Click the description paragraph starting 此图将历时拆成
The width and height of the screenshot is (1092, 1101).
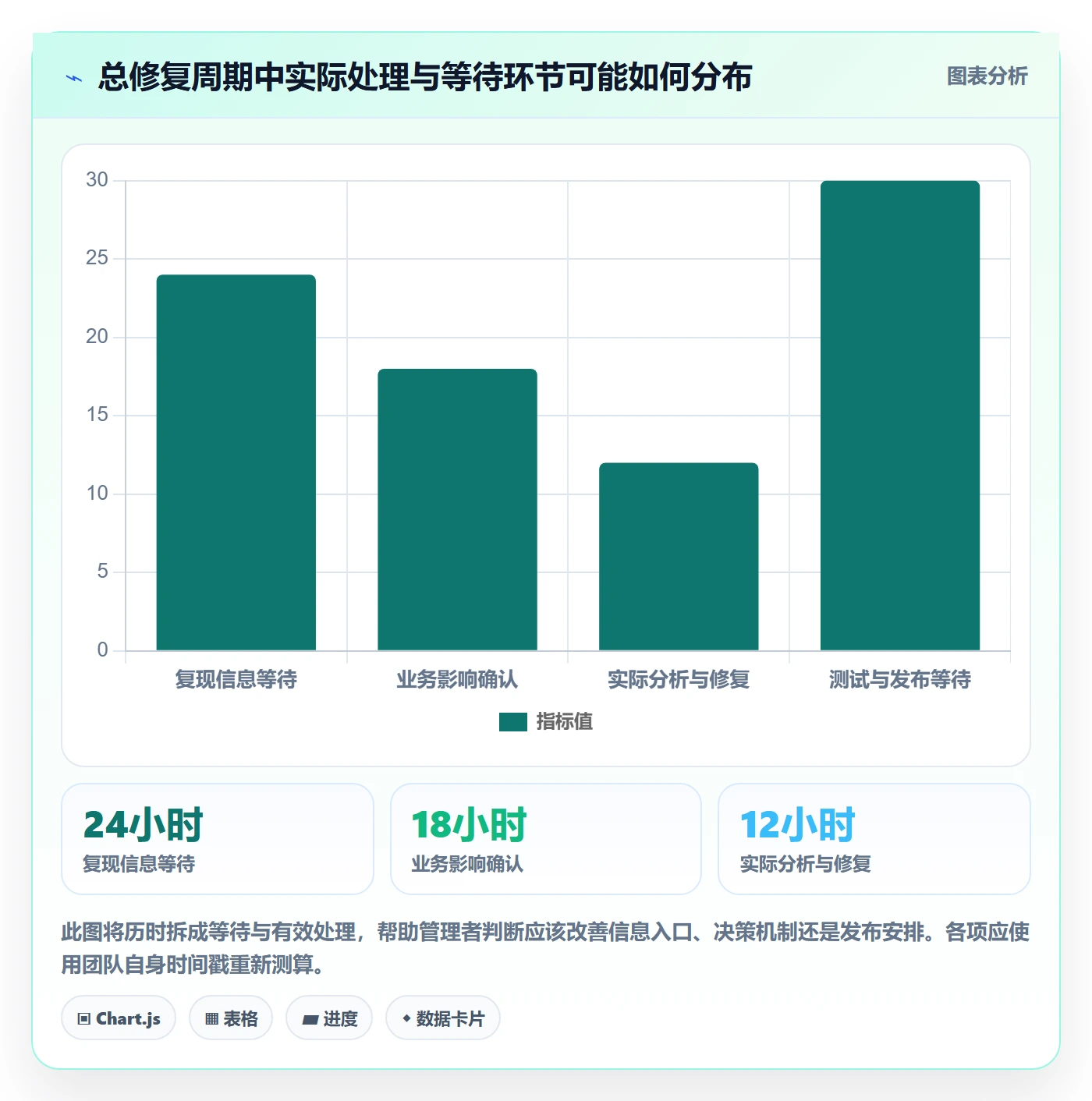[x=546, y=948]
